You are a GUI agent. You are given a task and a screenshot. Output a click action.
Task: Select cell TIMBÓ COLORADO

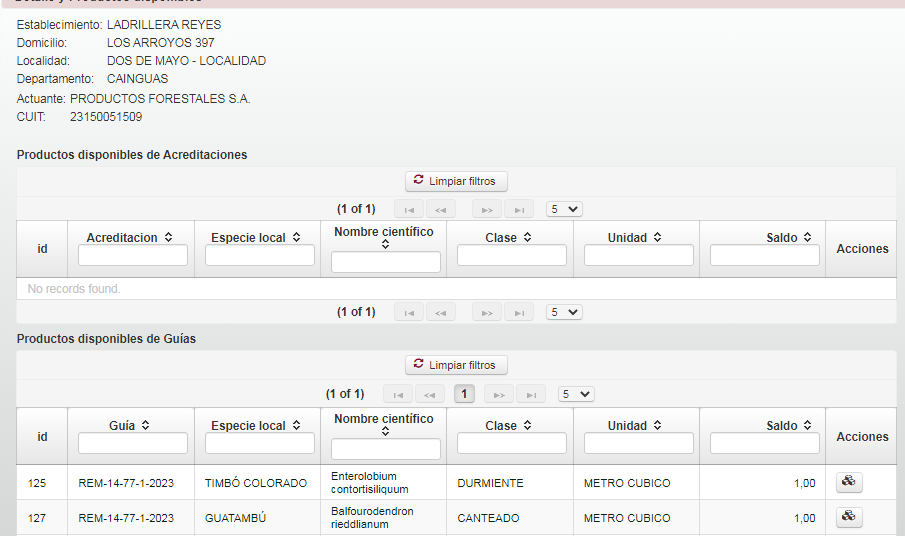click(x=256, y=483)
